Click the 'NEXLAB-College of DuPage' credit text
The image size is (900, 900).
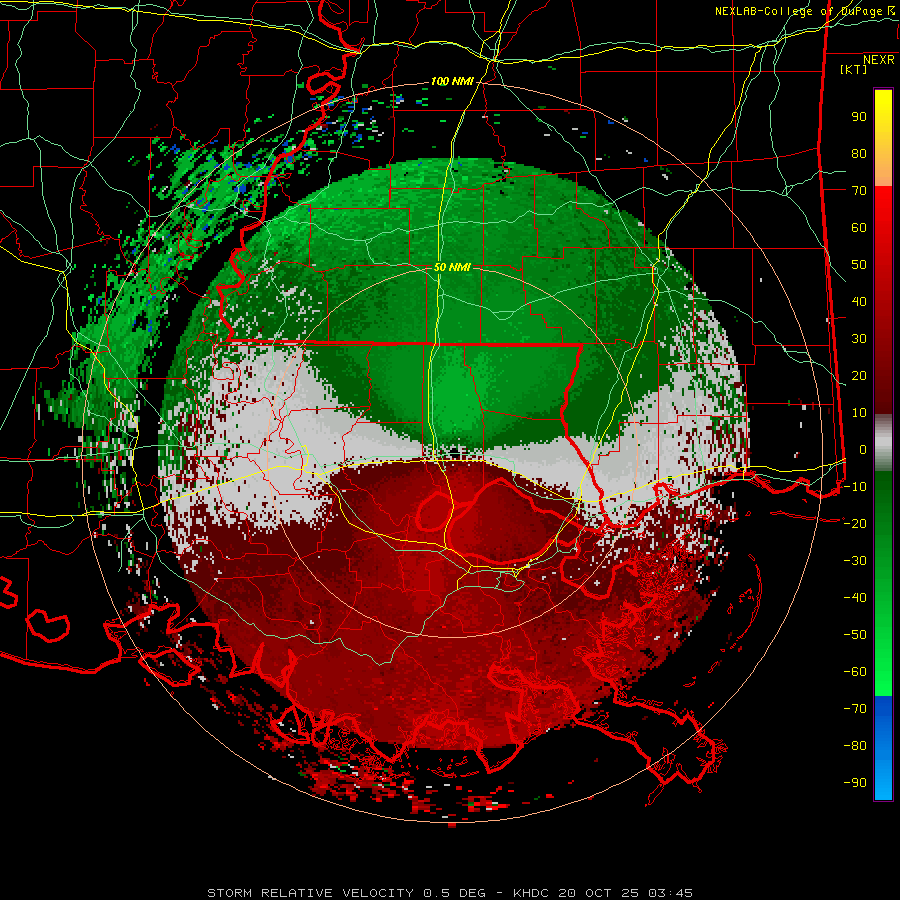point(798,11)
